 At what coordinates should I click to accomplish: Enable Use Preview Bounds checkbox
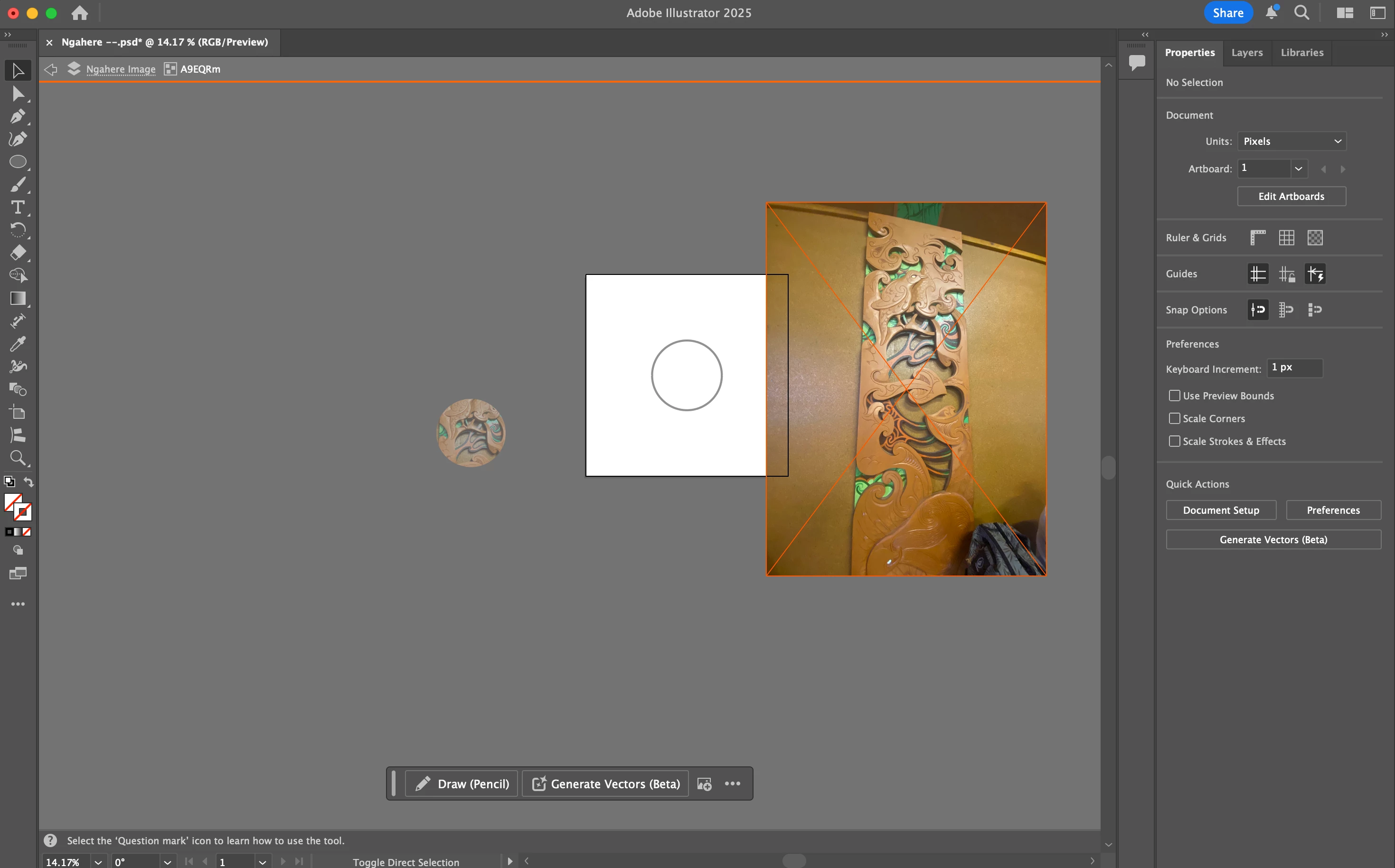pyautogui.click(x=1174, y=396)
